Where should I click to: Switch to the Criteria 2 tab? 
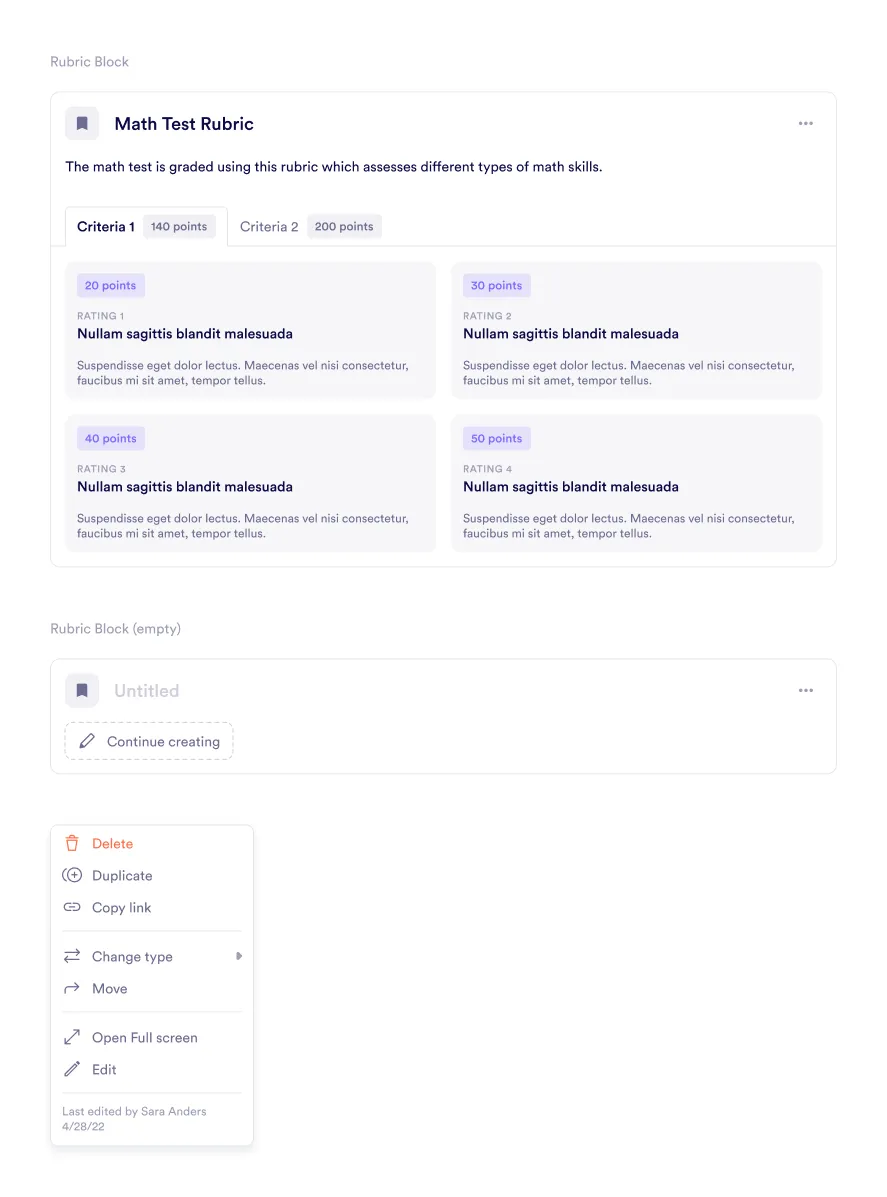[x=310, y=227]
